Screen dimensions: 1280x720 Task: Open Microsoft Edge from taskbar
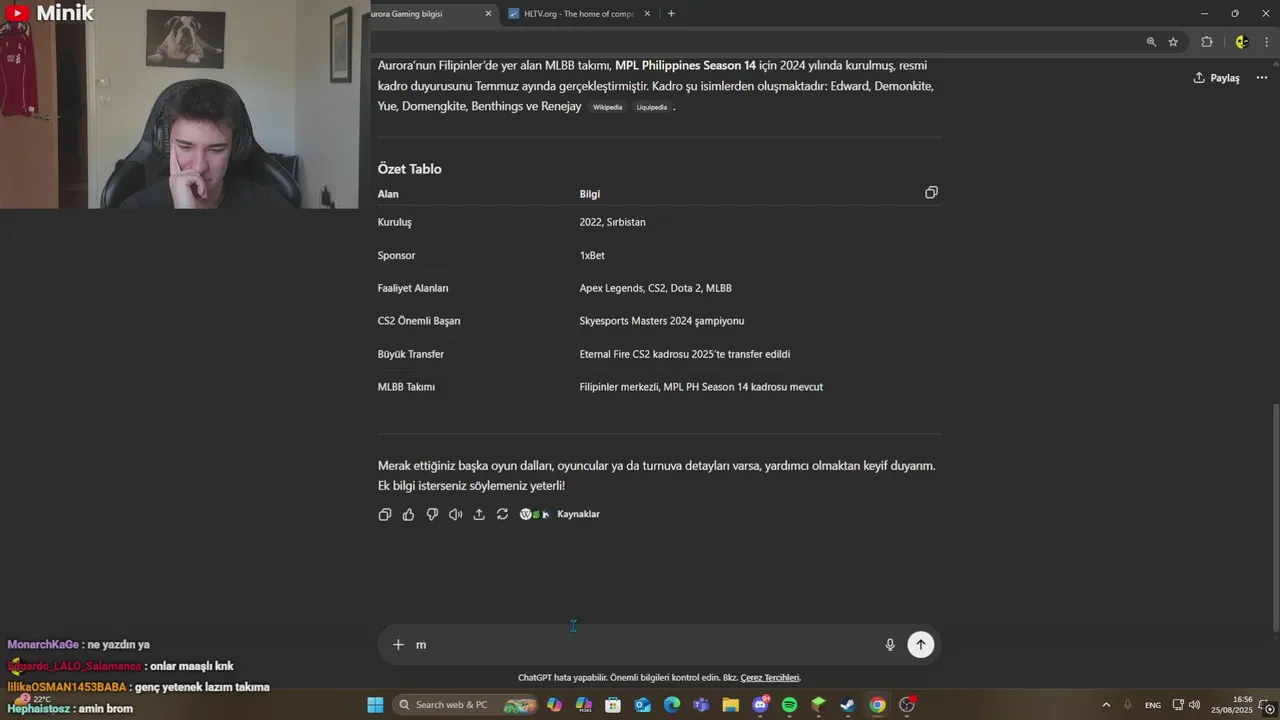pos(672,705)
